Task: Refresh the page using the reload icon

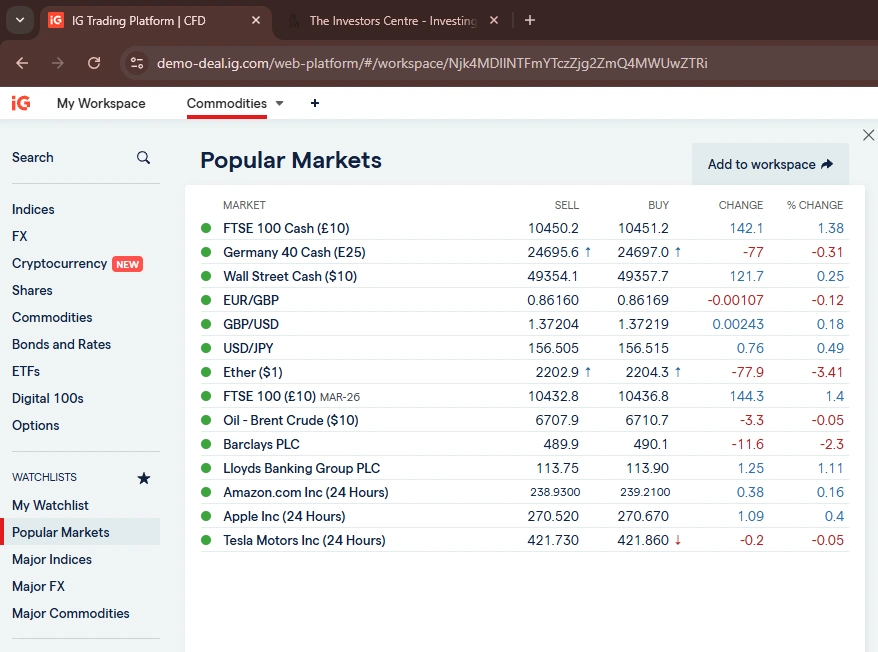Action: point(94,62)
